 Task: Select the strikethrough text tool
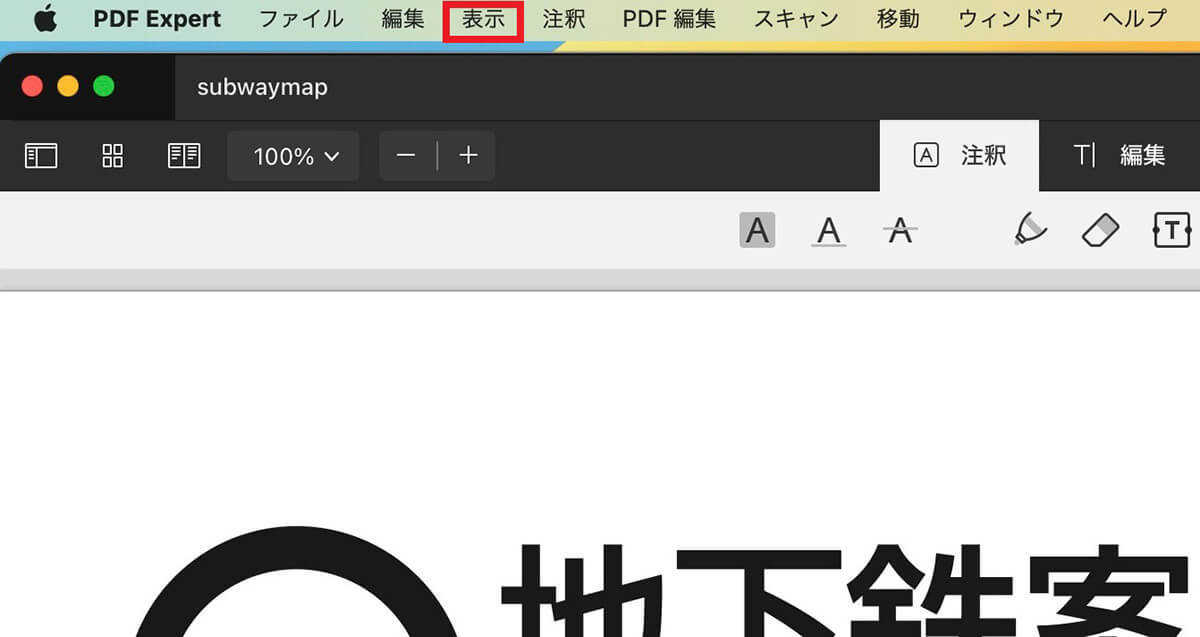pos(901,231)
